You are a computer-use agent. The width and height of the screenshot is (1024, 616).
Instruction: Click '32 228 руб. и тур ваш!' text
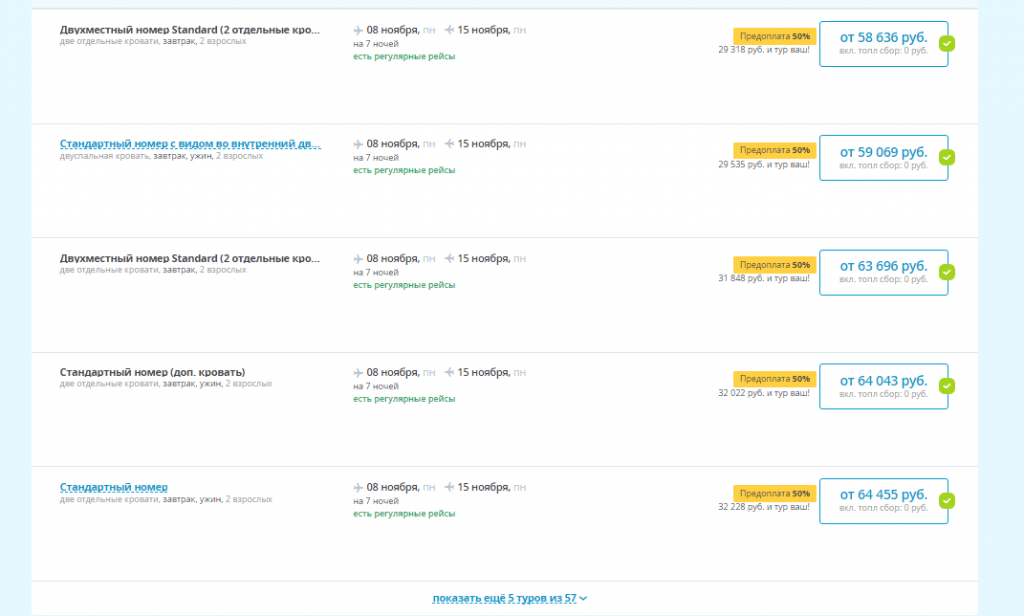click(x=764, y=507)
